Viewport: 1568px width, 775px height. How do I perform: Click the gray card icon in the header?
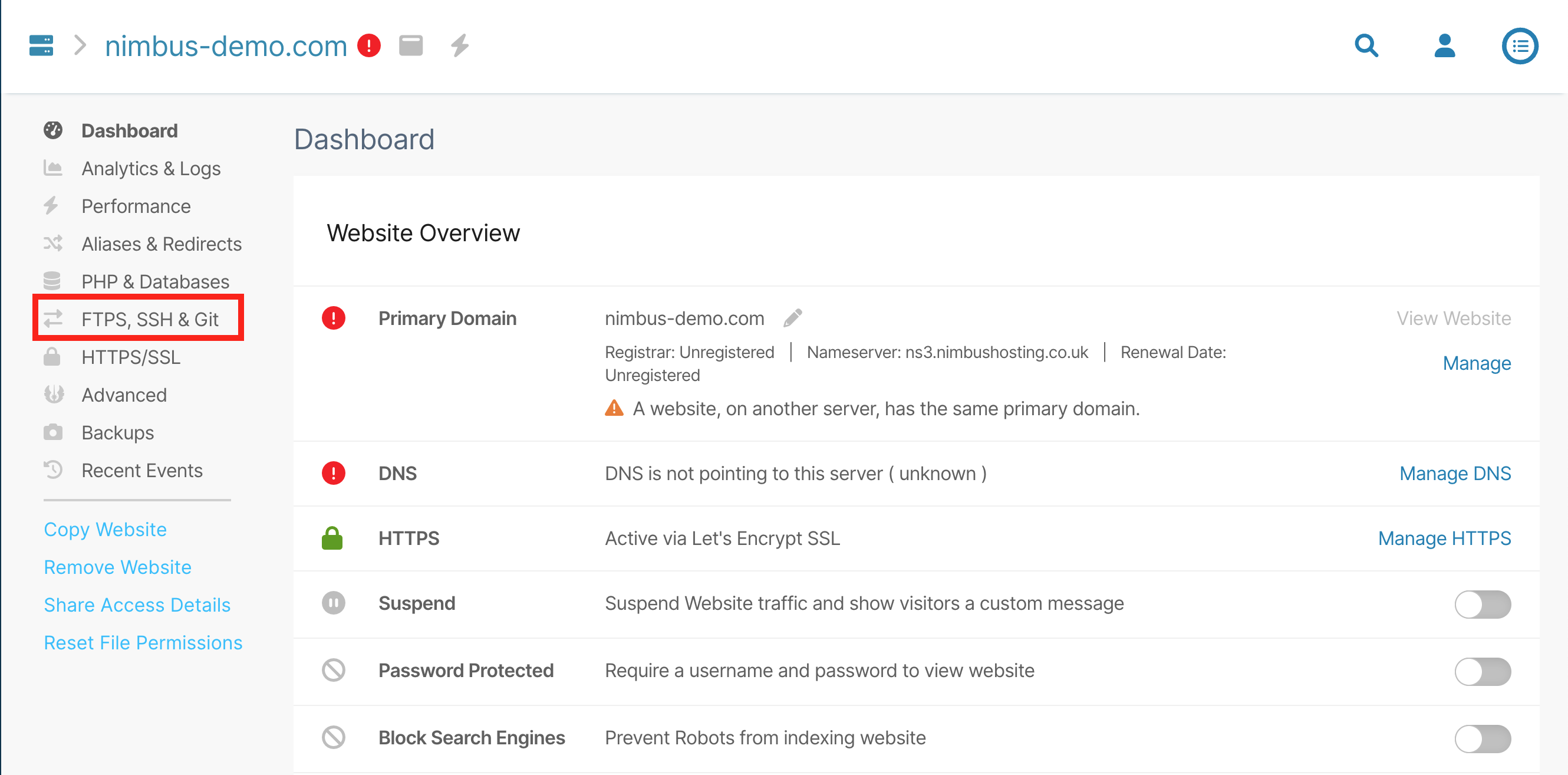[x=411, y=45]
